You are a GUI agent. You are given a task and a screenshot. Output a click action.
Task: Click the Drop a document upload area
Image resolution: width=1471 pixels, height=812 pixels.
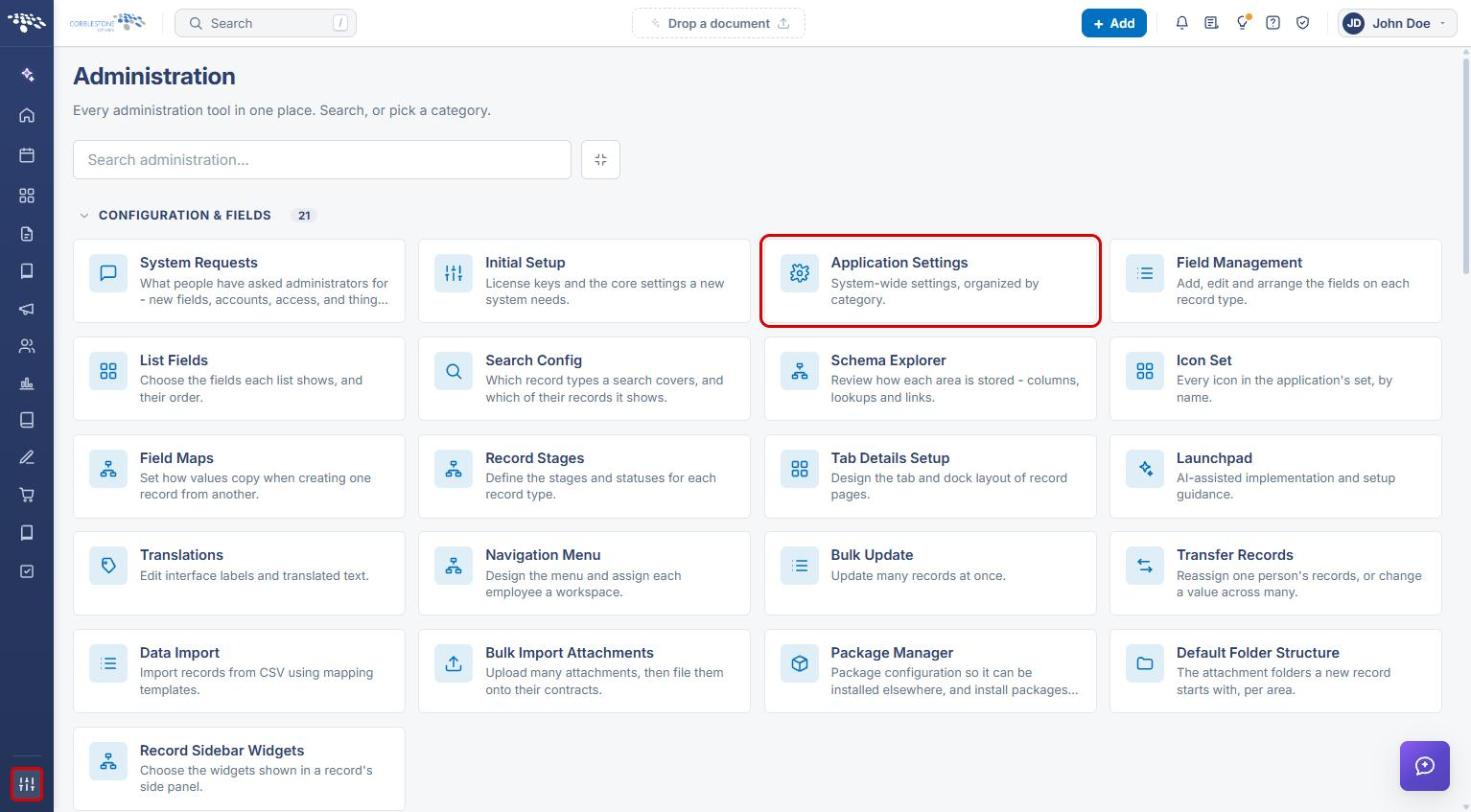[x=718, y=23]
